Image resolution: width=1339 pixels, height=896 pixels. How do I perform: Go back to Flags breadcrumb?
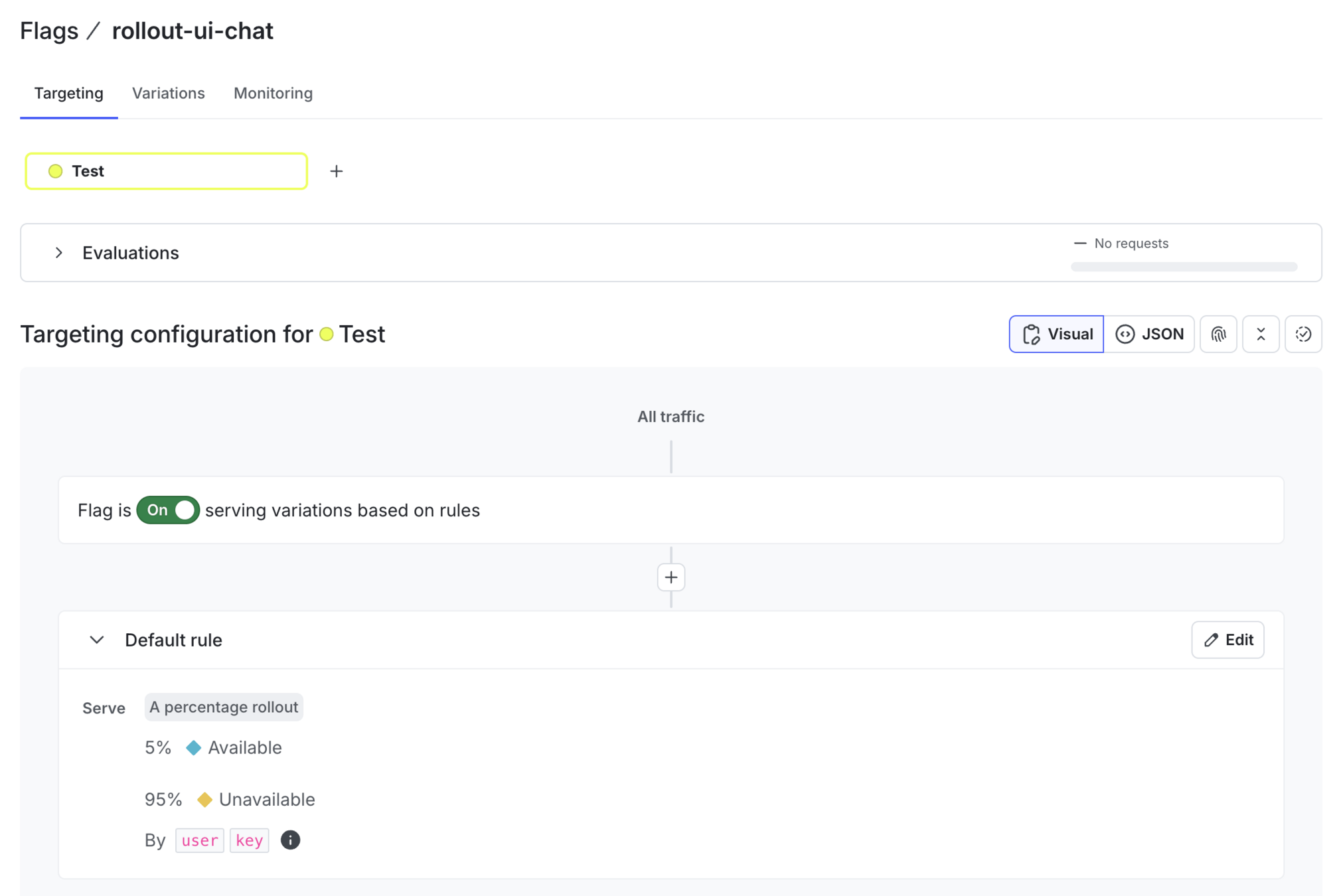tap(49, 31)
